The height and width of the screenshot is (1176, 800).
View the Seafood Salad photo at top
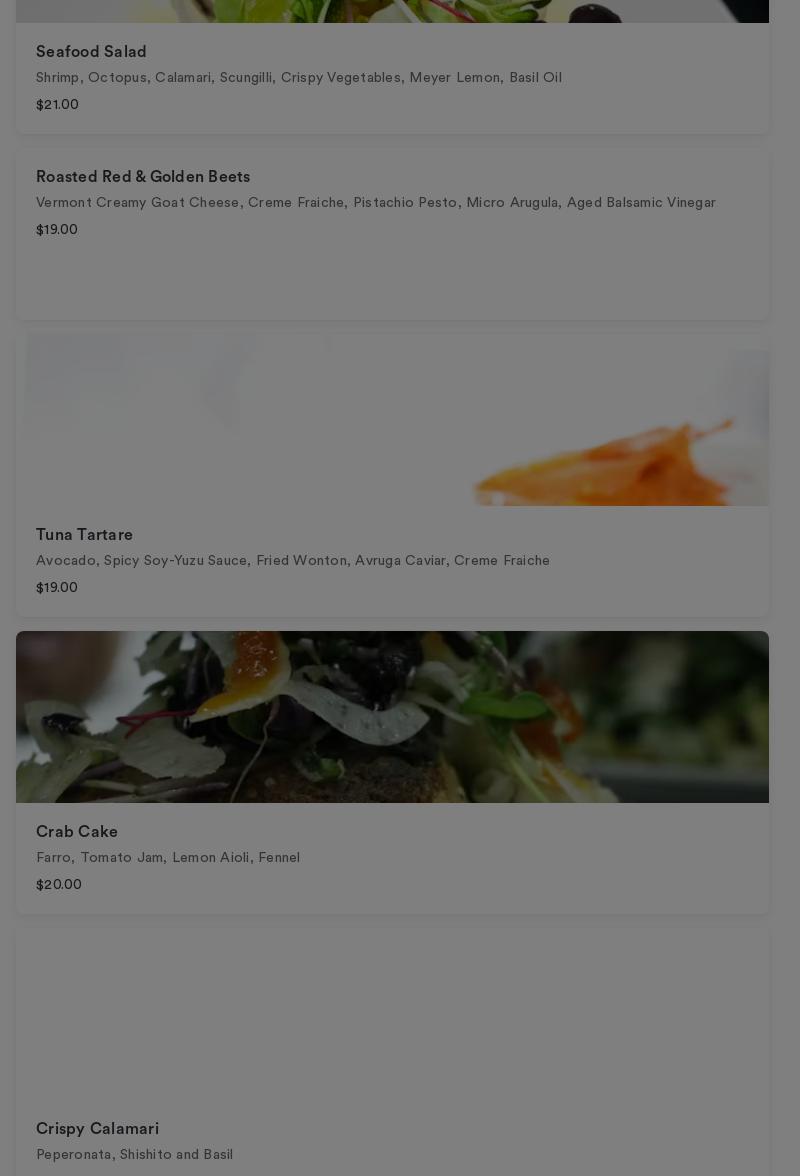coord(392,11)
